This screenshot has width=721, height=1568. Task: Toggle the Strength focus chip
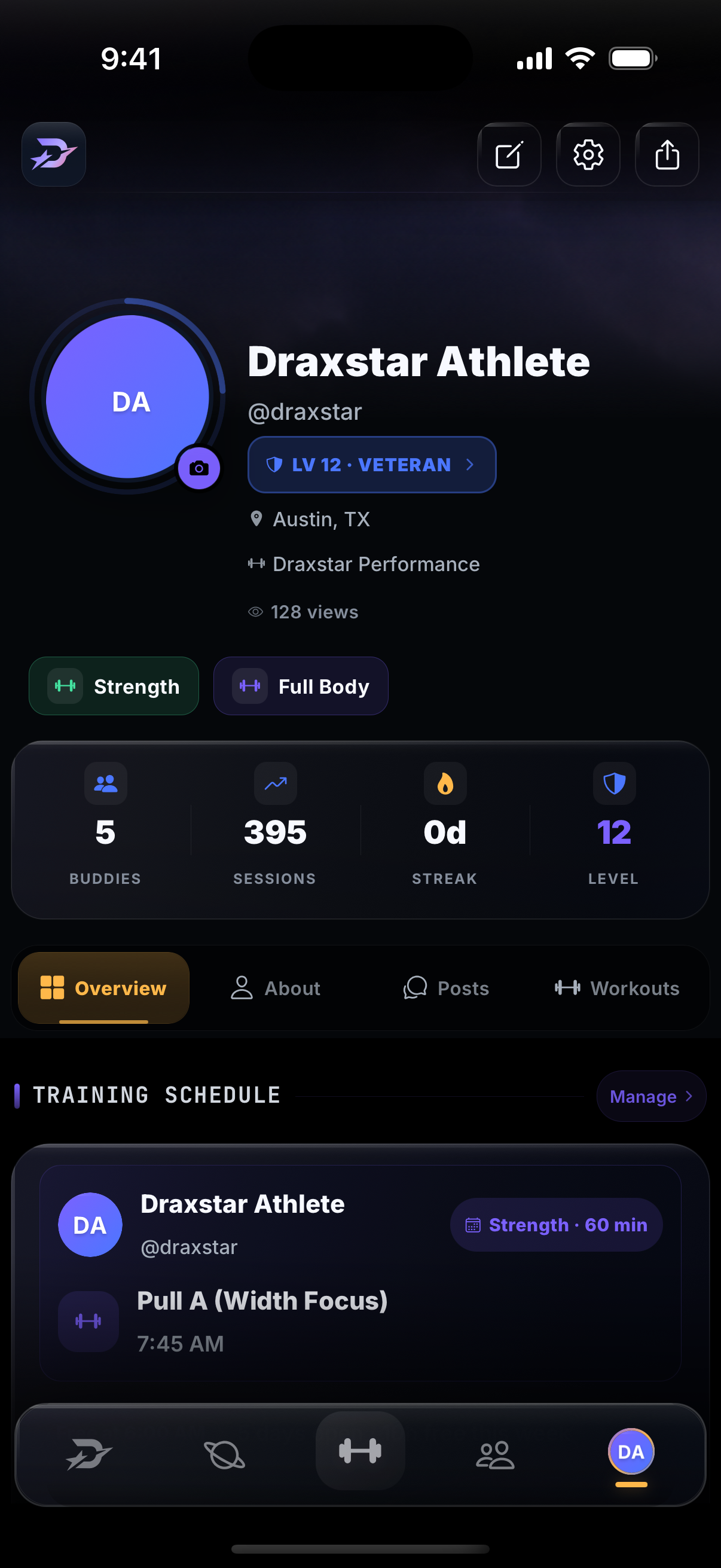tap(114, 686)
